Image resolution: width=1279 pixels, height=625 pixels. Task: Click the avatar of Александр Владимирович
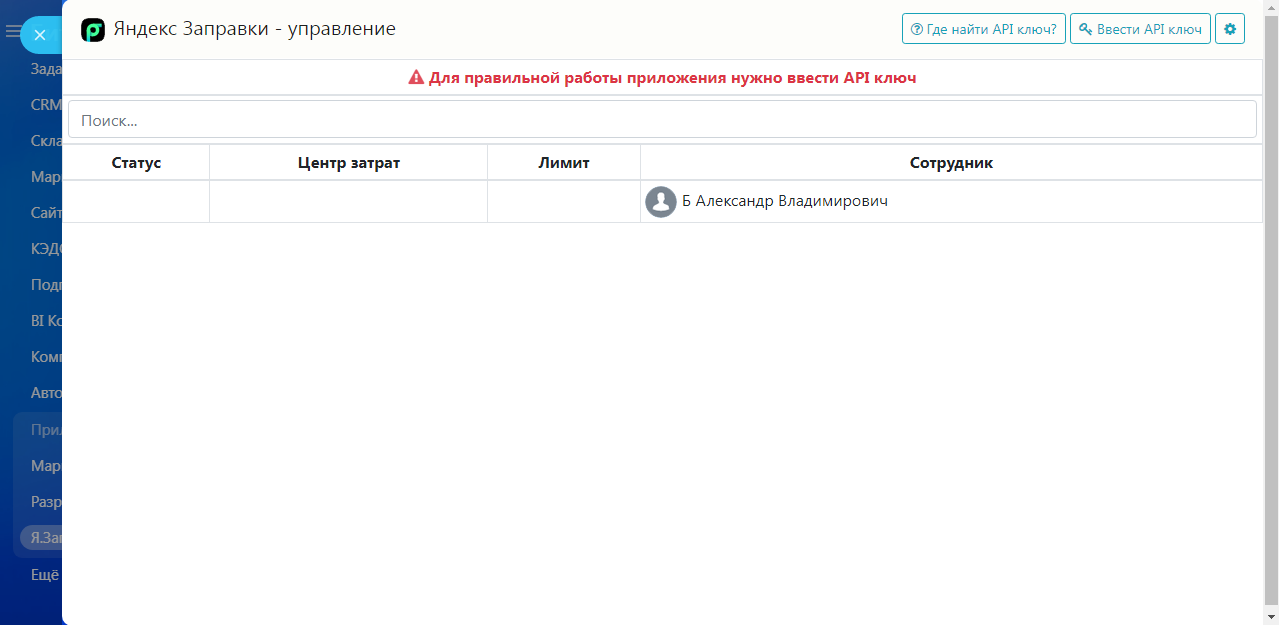[661, 202]
